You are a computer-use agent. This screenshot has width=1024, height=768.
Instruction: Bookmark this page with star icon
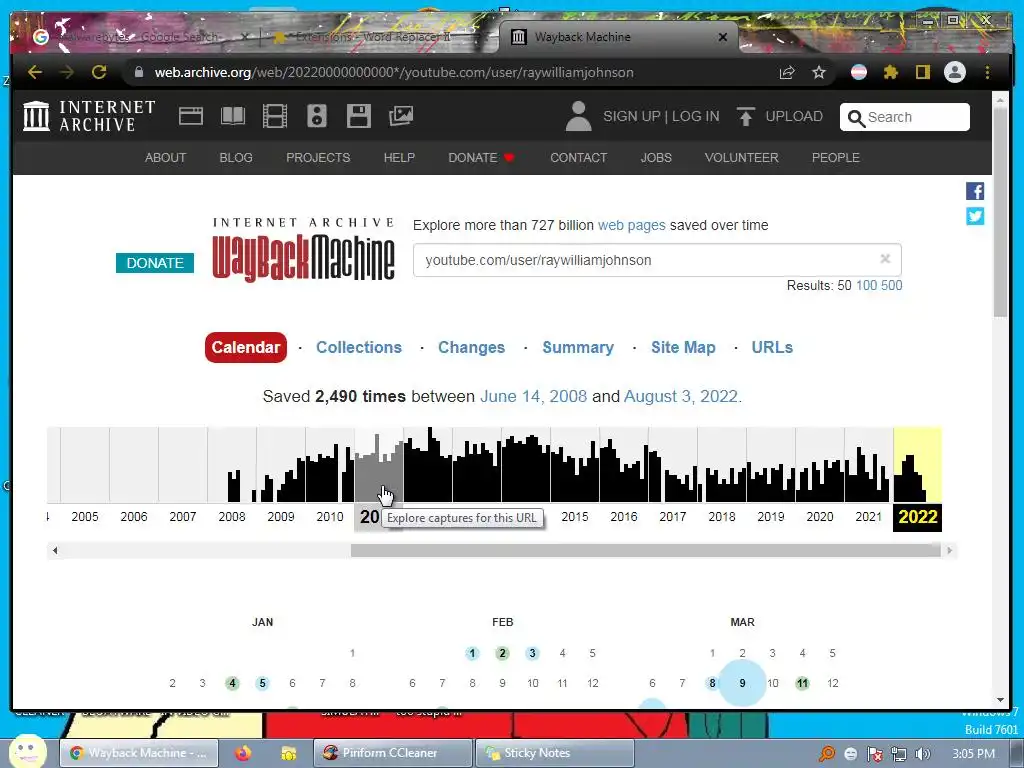tap(819, 72)
